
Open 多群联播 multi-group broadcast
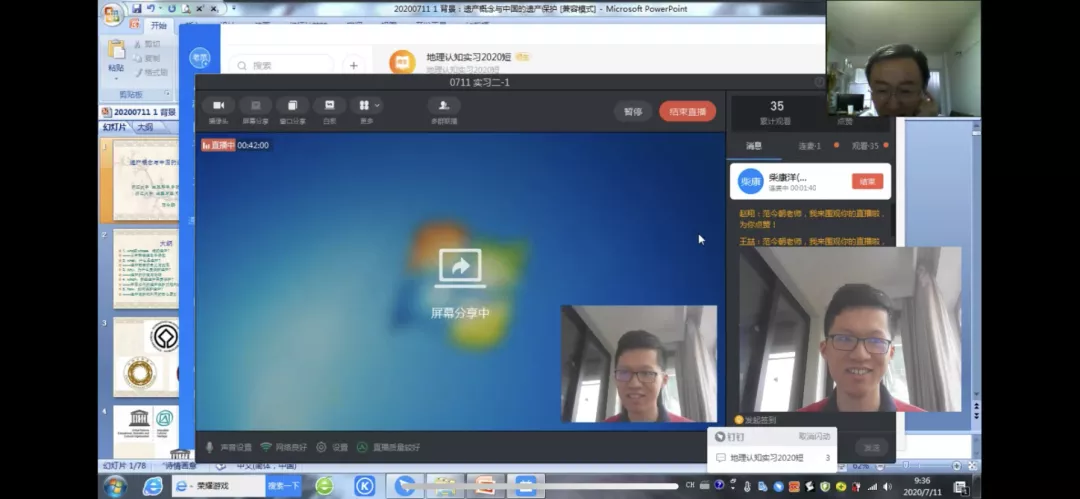tap(443, 107)
